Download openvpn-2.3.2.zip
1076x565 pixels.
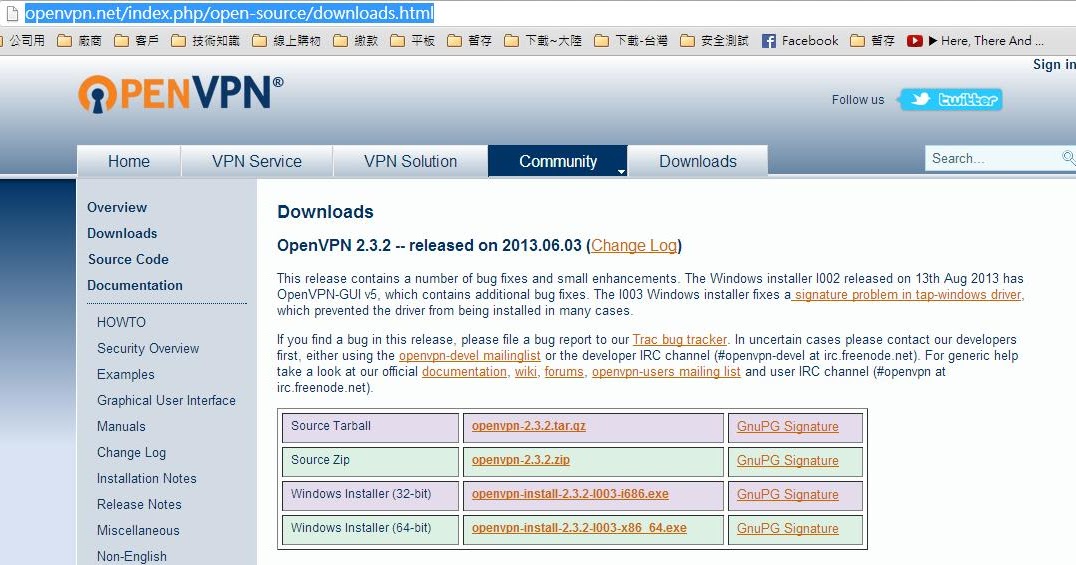521,460
